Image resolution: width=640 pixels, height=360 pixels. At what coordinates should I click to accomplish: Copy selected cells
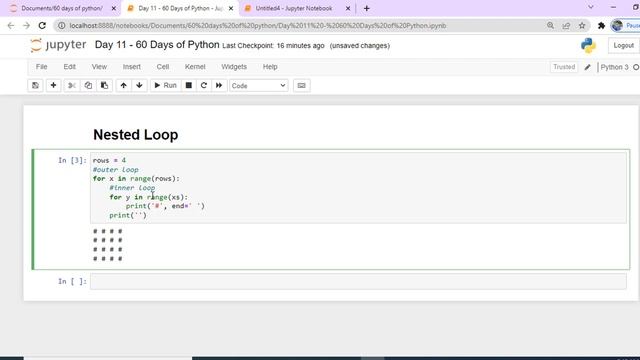(x=88, y=85)
